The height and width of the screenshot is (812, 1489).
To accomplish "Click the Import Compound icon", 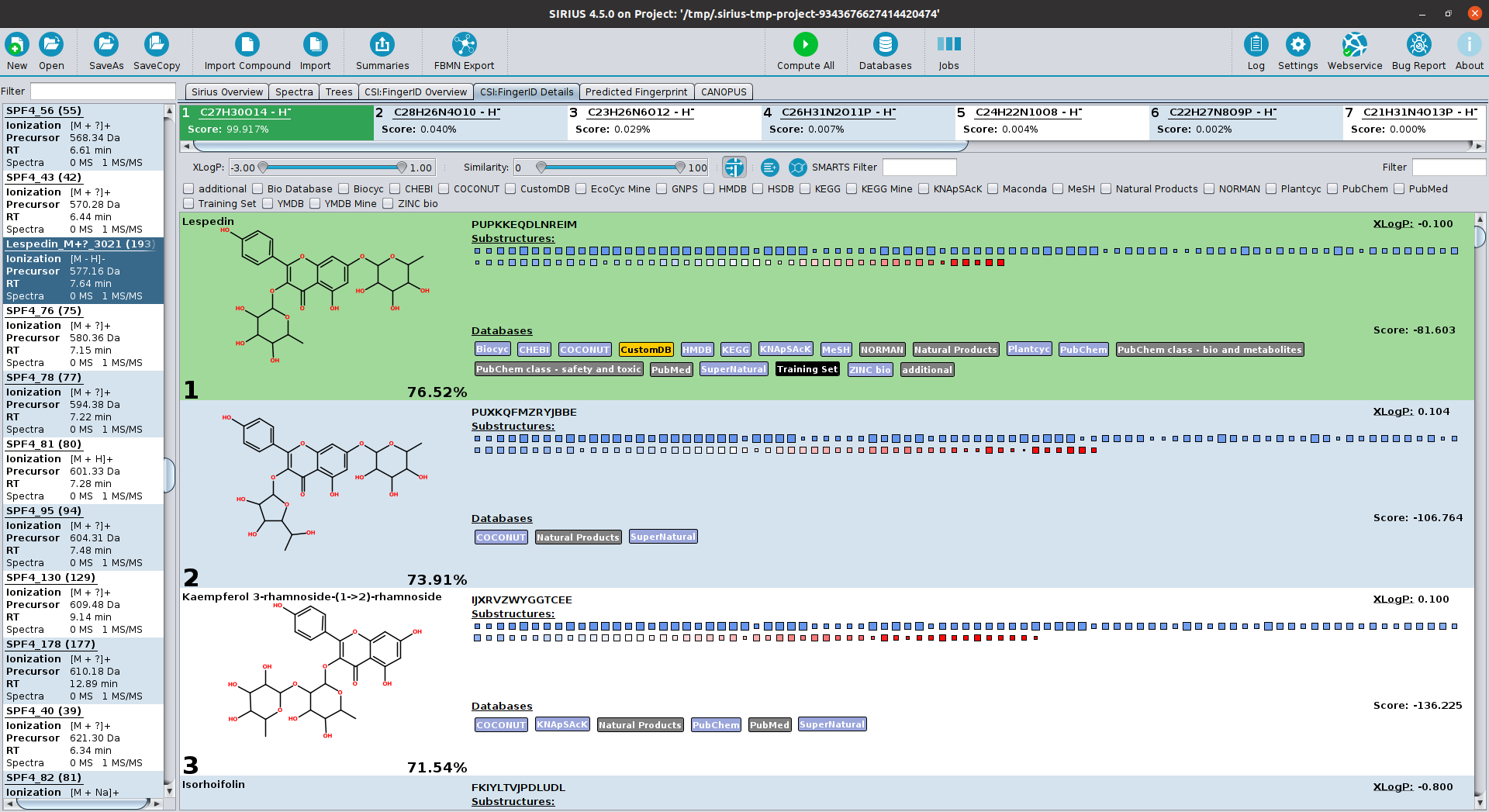I will [247, 44].
